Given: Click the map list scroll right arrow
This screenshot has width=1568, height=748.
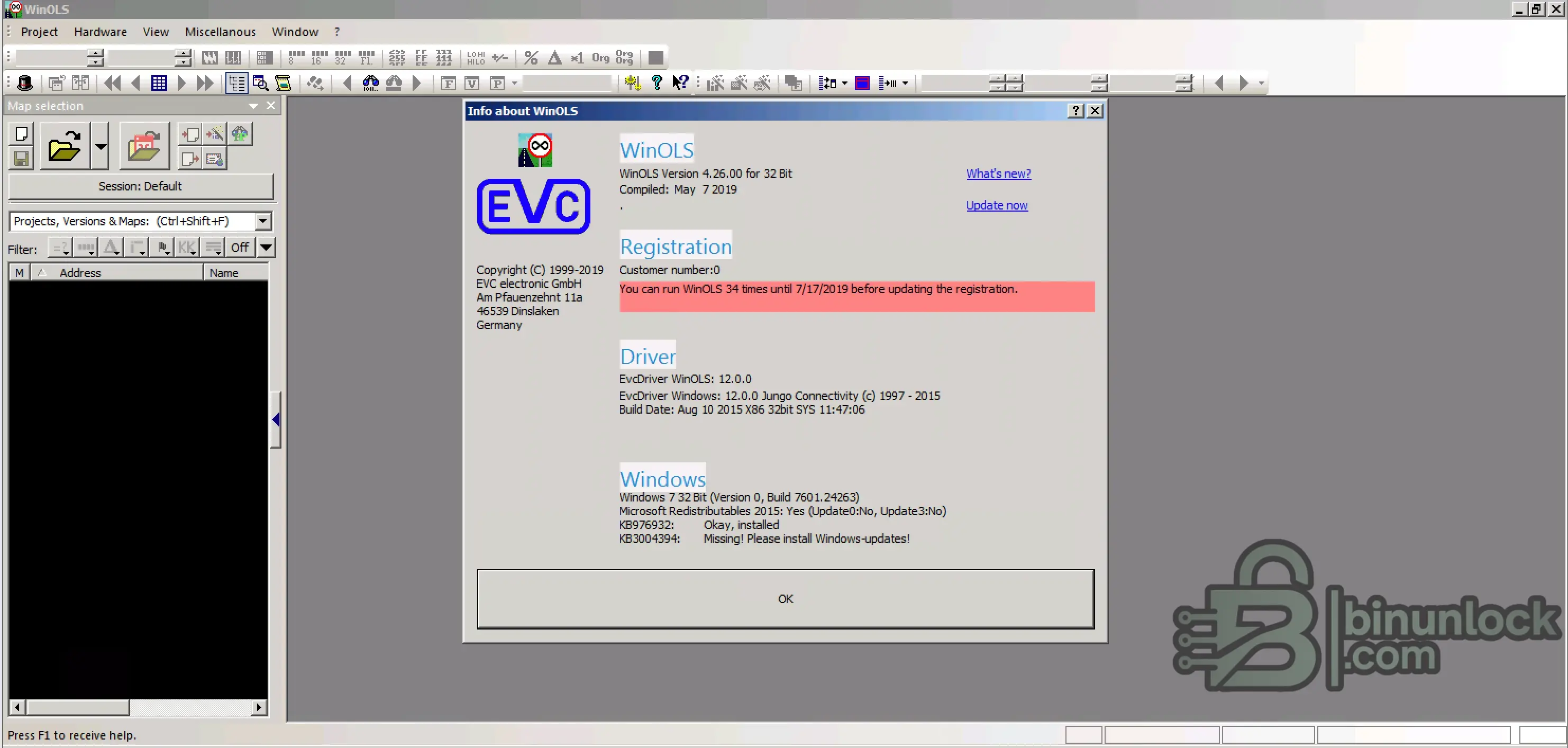Looking at the screenshot, I should (259, 707).
